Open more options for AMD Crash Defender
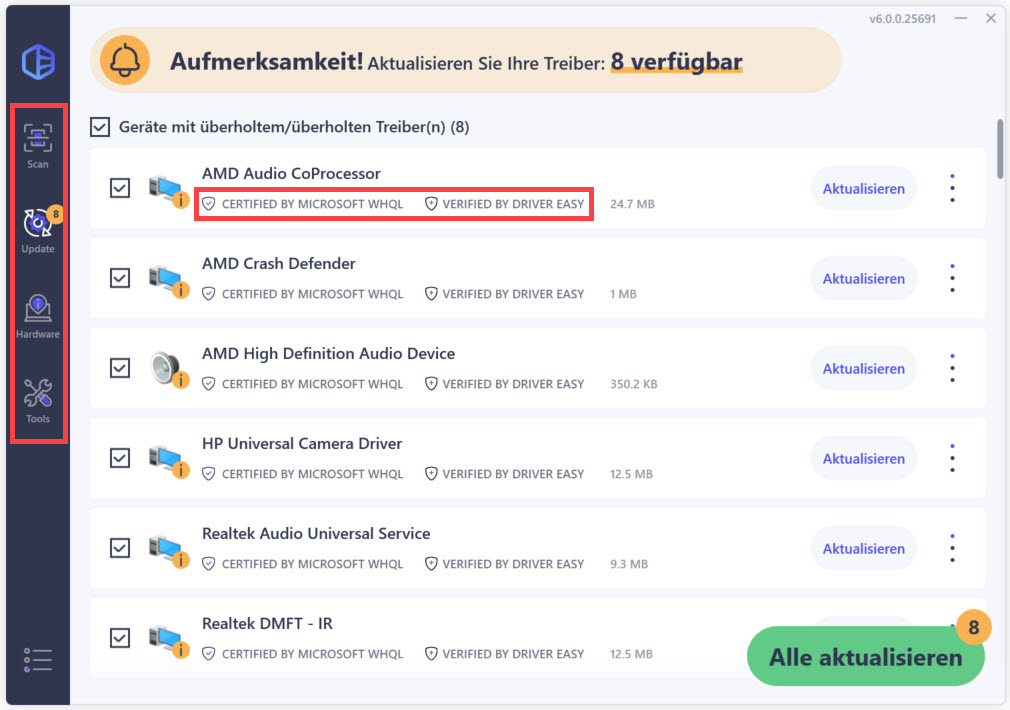This screenshot has width=1010, height=710. tap(952, 278)
